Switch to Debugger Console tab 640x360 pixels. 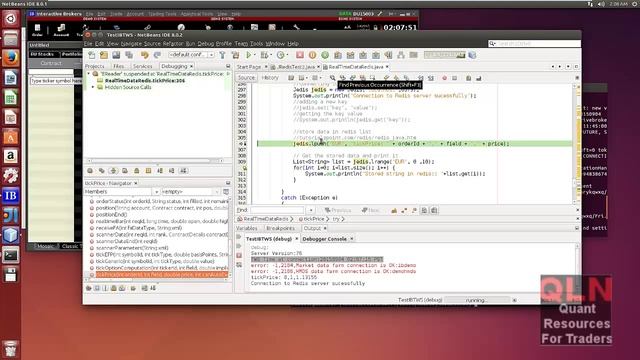[x=324, y=239]
